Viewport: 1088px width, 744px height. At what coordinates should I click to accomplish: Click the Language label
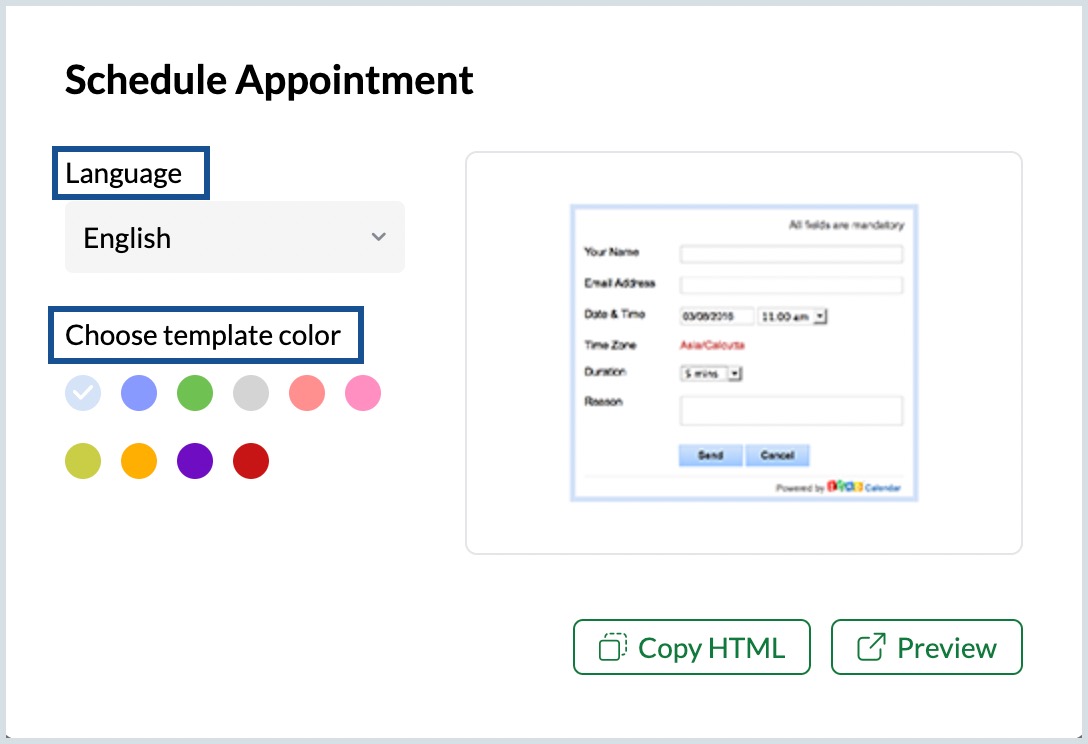click(124, 174)
